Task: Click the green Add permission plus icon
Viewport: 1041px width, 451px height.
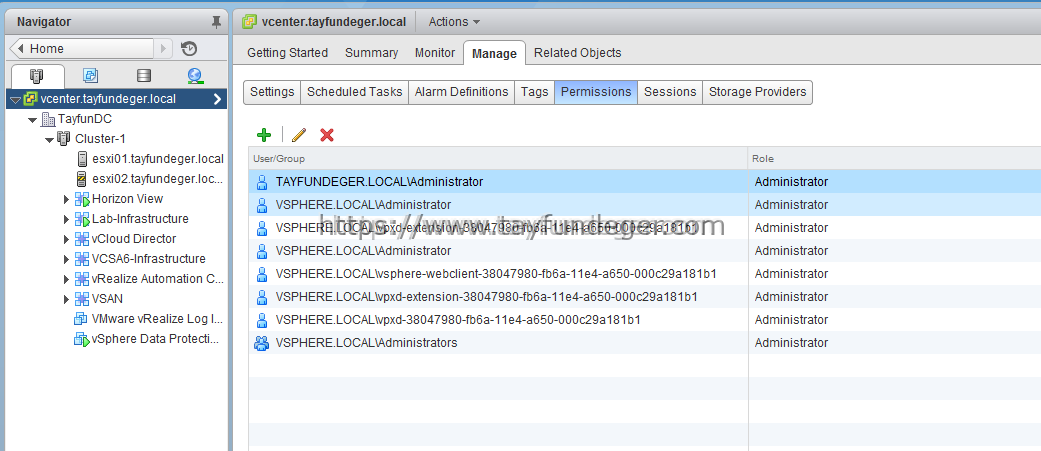Action: click(x=264, y=135)
